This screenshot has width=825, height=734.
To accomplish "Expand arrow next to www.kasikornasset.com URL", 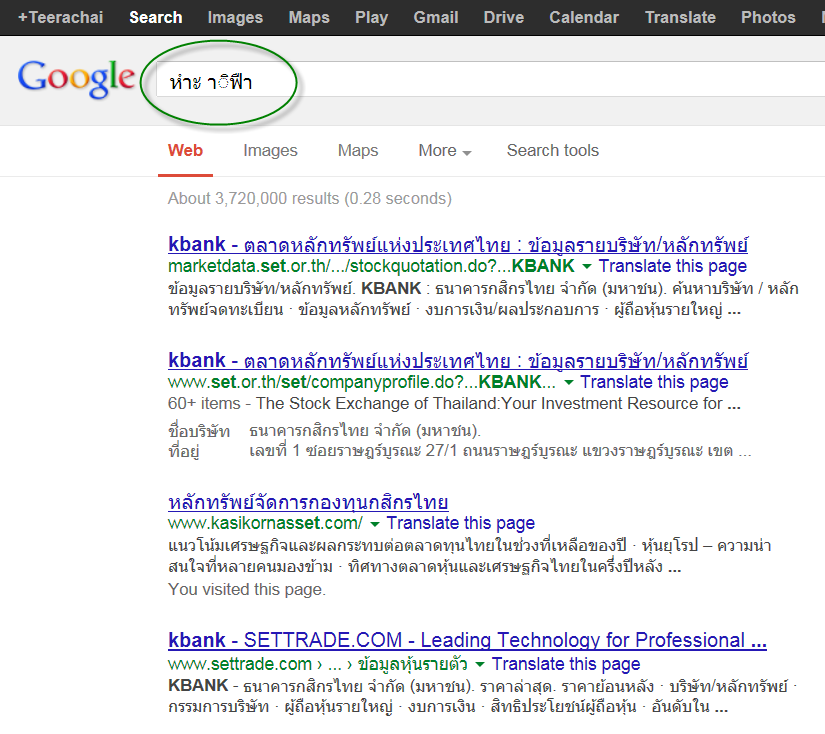I will click(x=375, y=524).
